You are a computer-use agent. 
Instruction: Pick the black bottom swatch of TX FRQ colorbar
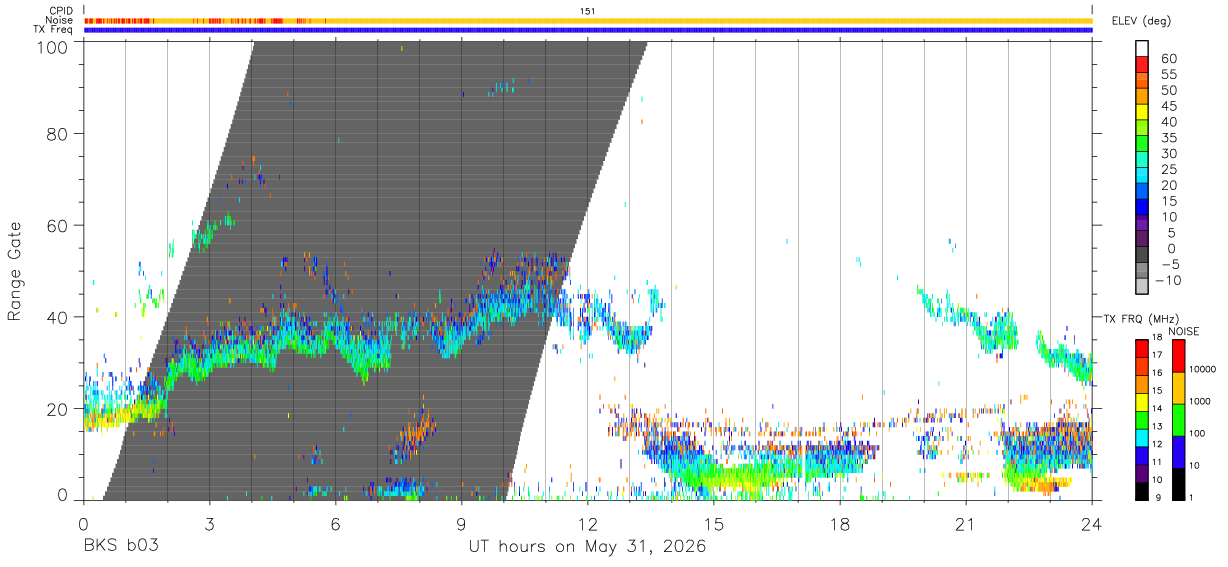point(1142,490)
